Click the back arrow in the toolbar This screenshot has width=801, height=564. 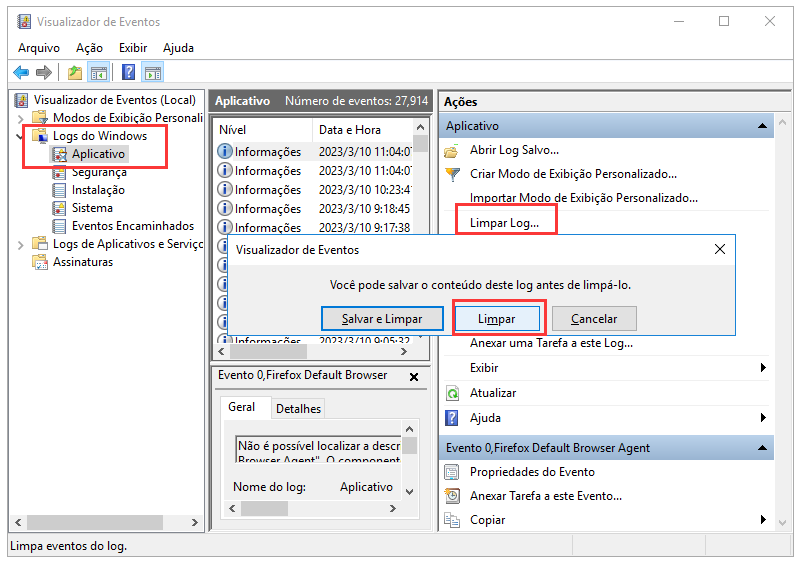[21, 72]
